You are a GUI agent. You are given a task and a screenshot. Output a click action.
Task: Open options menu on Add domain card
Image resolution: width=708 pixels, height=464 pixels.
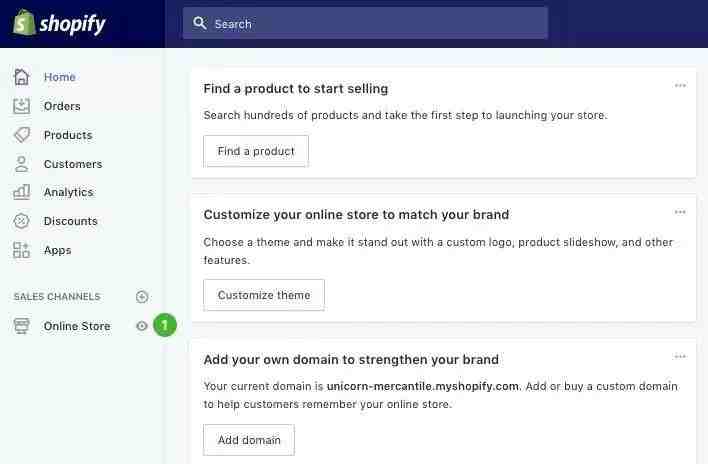(x=680, y=357)
